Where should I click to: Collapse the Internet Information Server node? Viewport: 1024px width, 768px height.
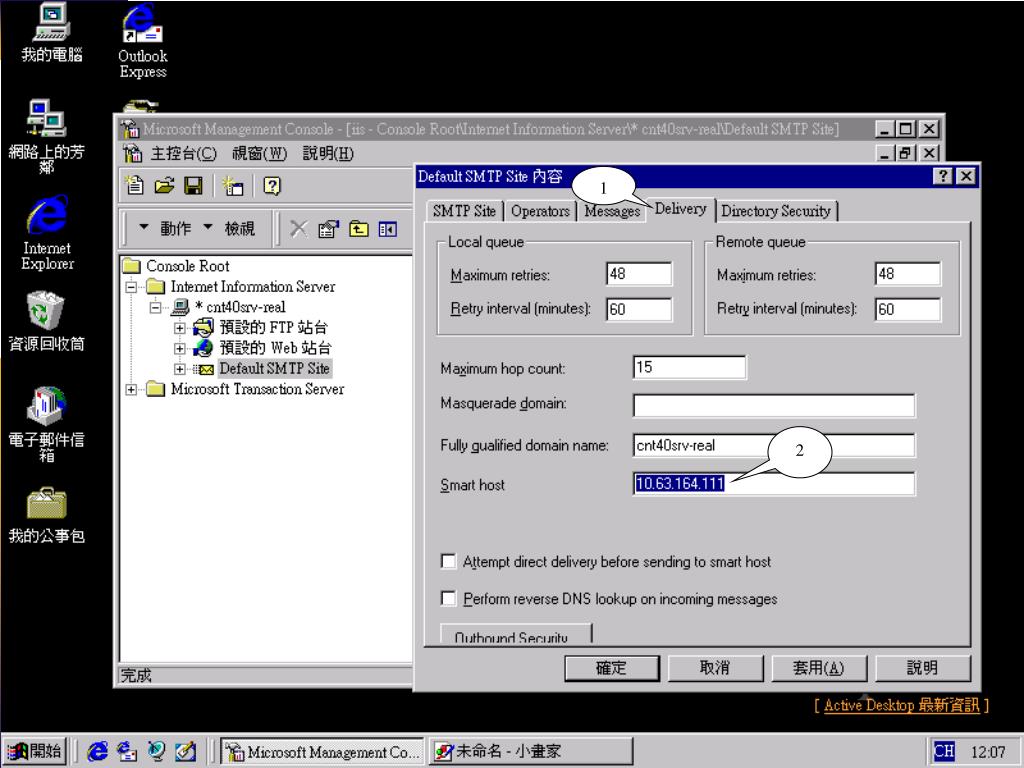pos(131,287)
